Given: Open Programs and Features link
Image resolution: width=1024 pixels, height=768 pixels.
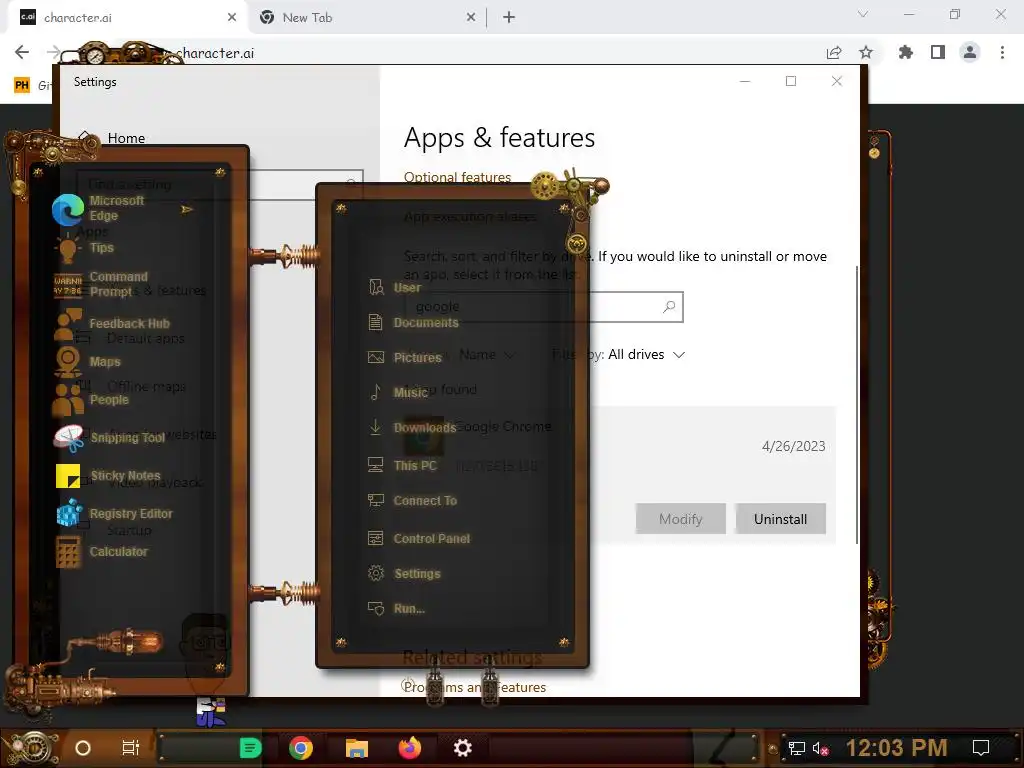Looking at the screenshot, I should click(475, 687).
